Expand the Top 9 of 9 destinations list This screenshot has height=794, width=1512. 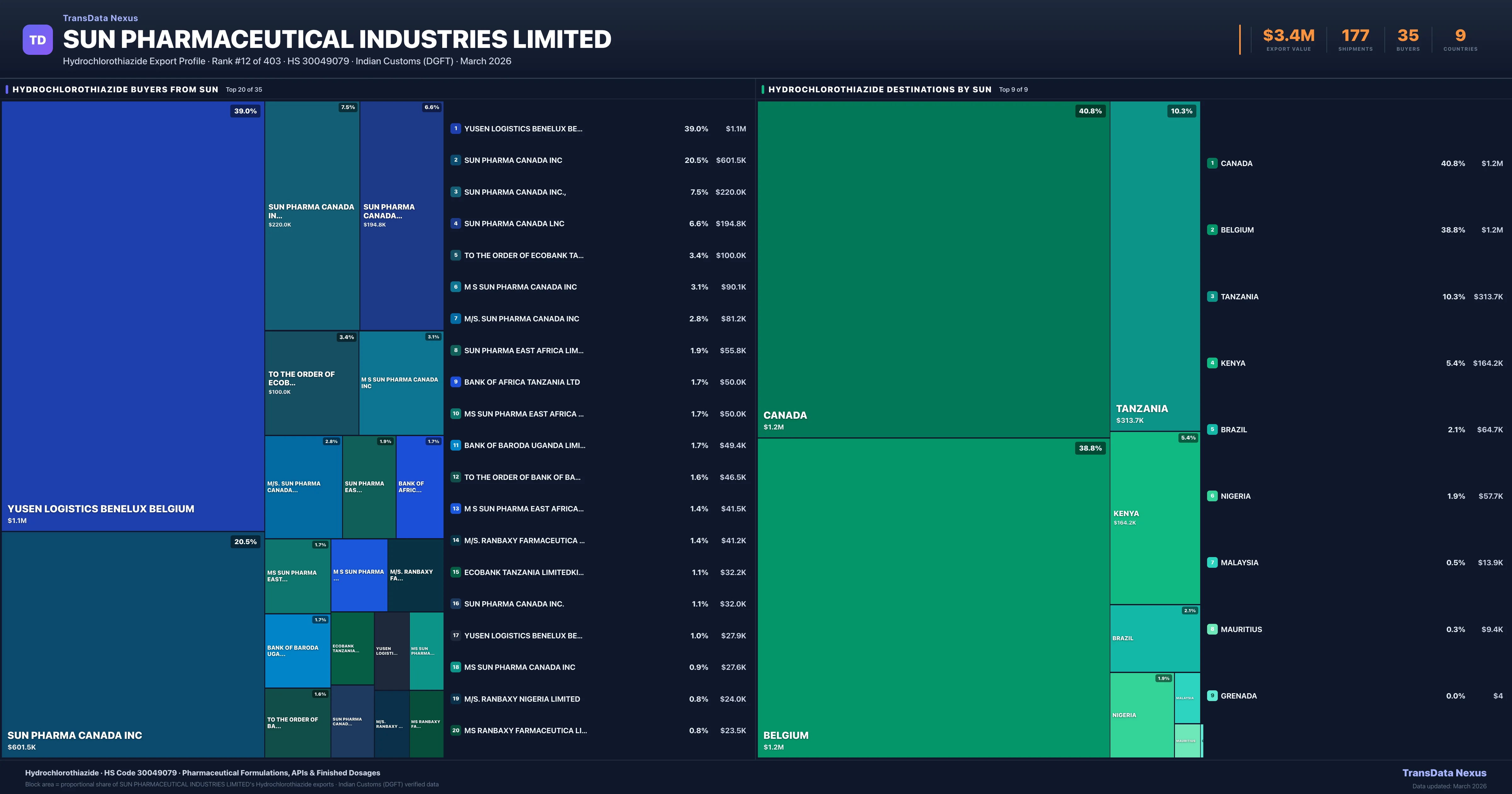pos(1012,89)
